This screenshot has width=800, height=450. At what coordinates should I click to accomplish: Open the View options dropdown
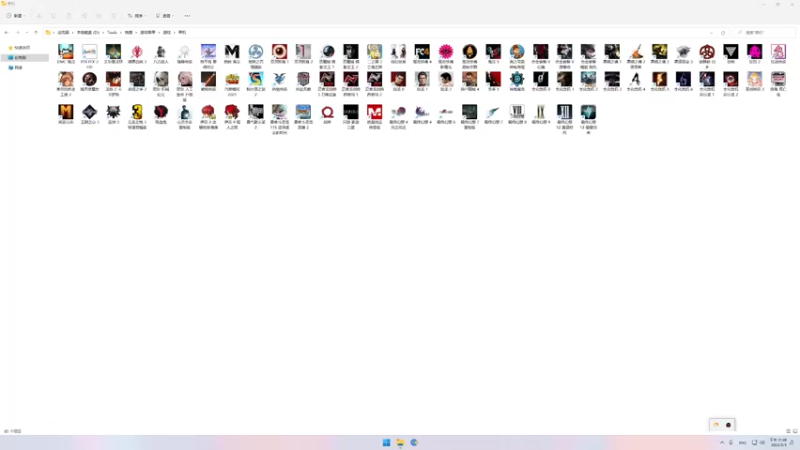pyautogui.click(x=165, y=16)
